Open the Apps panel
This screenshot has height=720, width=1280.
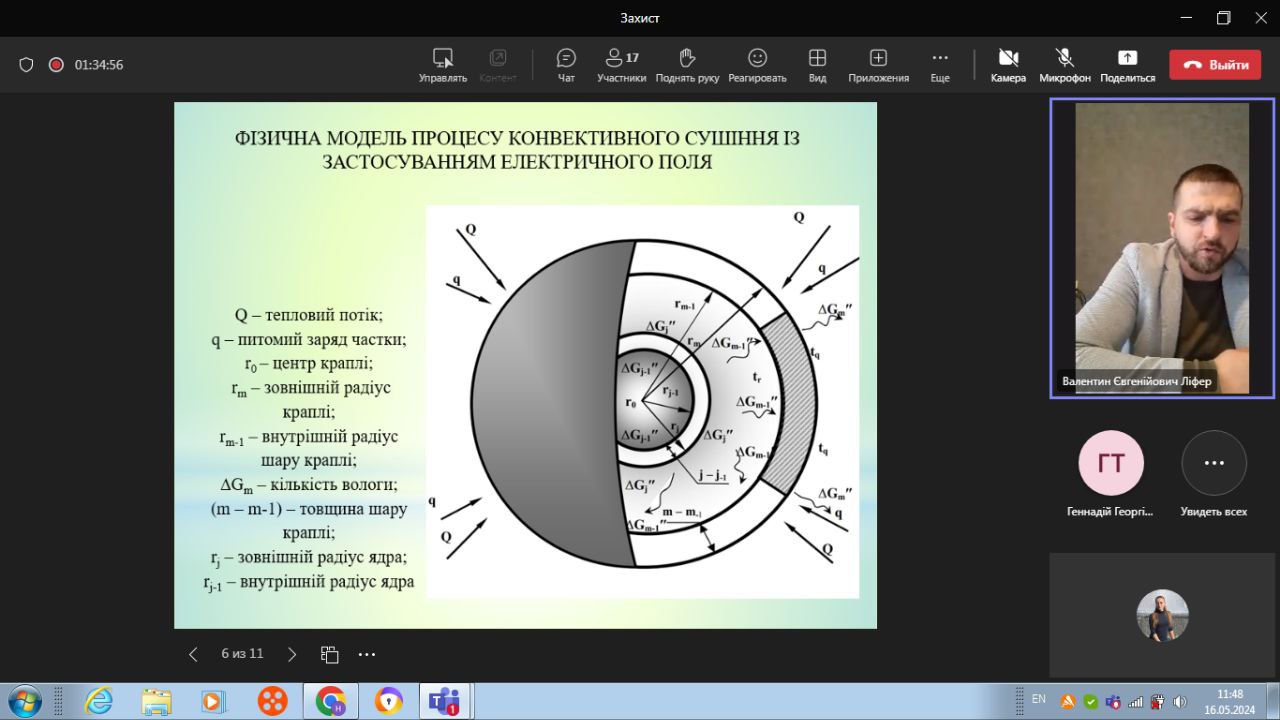pos(878,65)
